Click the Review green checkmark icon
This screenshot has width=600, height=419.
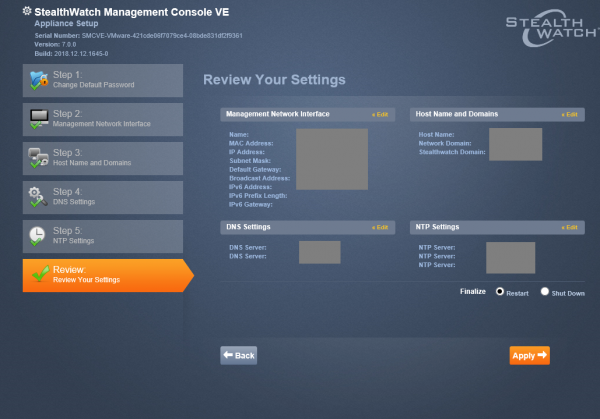39,274
